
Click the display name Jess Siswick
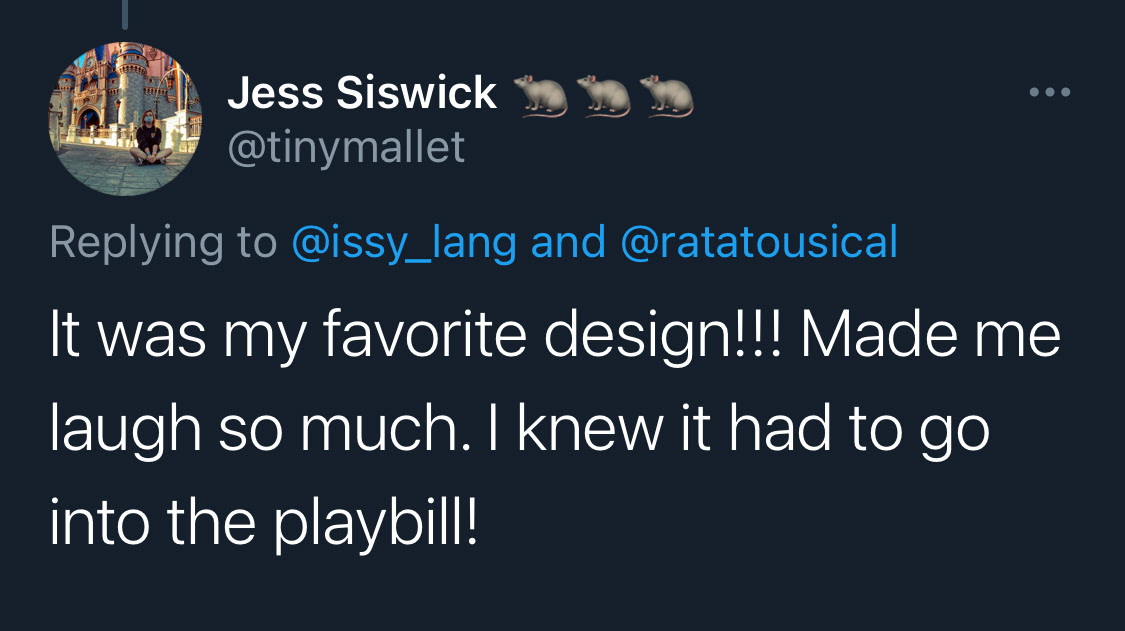tap(362, 94)
